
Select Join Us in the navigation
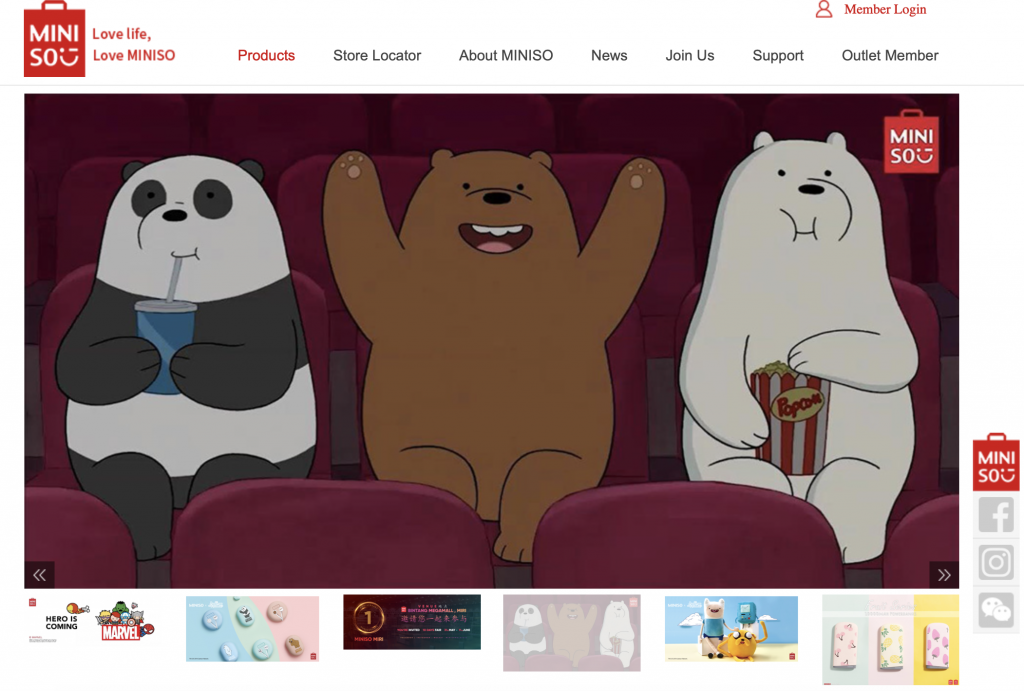click(690, 56)
